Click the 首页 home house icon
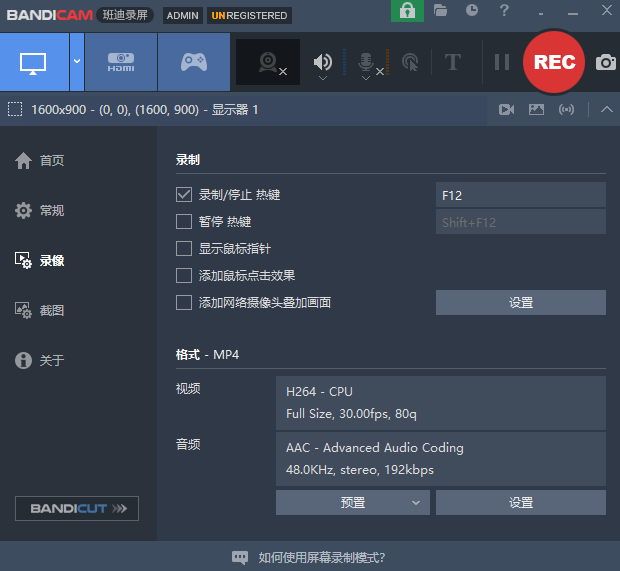 (23, 161)
